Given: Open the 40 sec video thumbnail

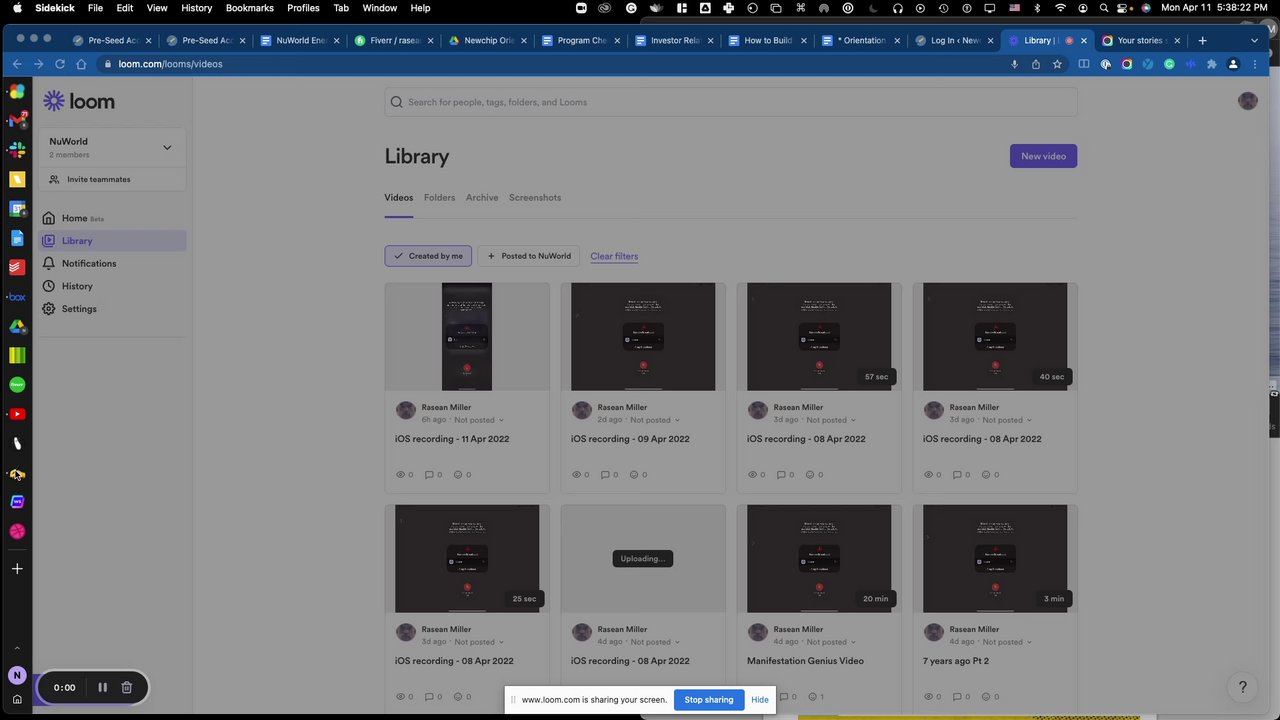Looking at the screenshot, I should click(995, 337).
